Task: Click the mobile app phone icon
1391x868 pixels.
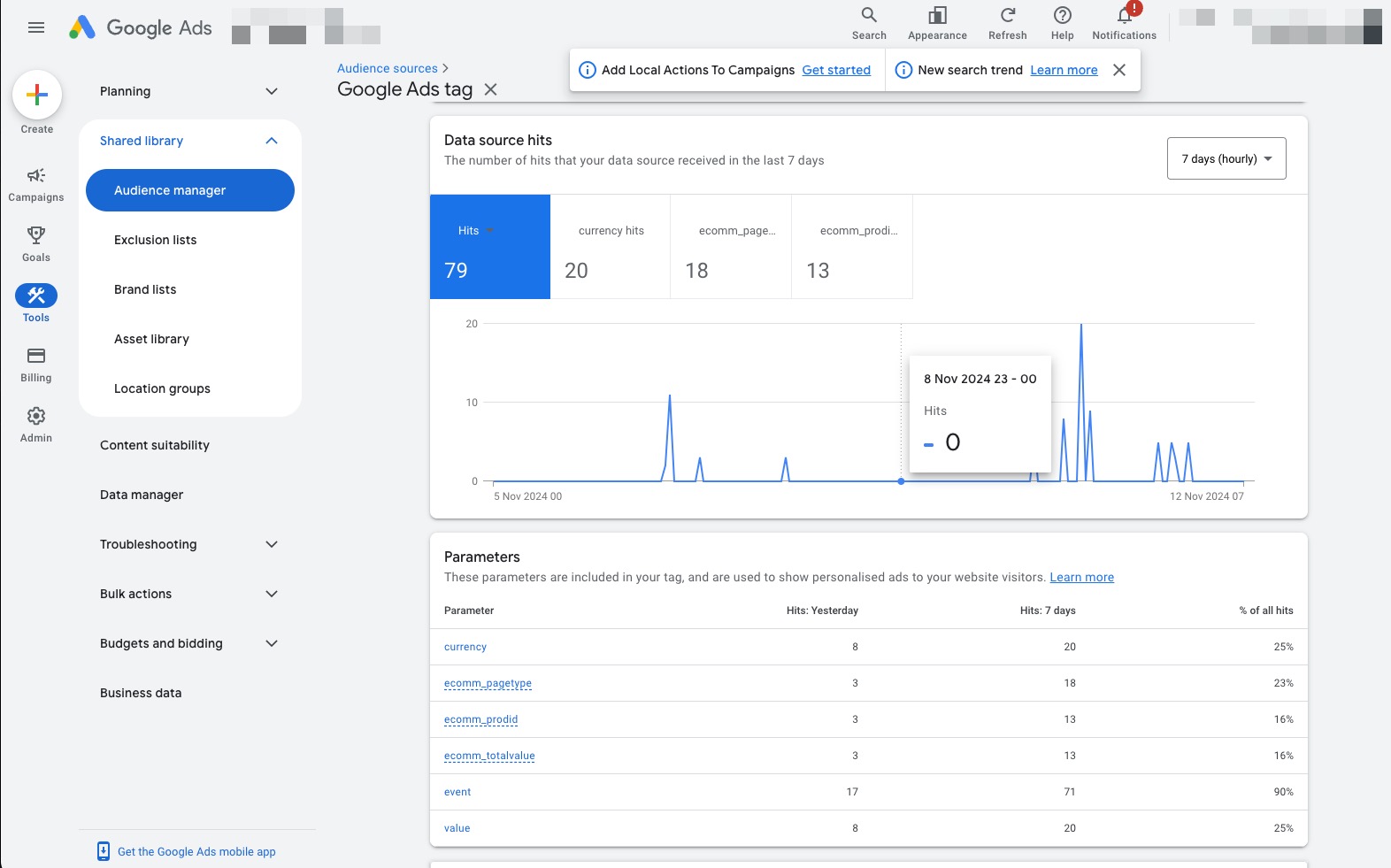Action: (x=104, y=851)
